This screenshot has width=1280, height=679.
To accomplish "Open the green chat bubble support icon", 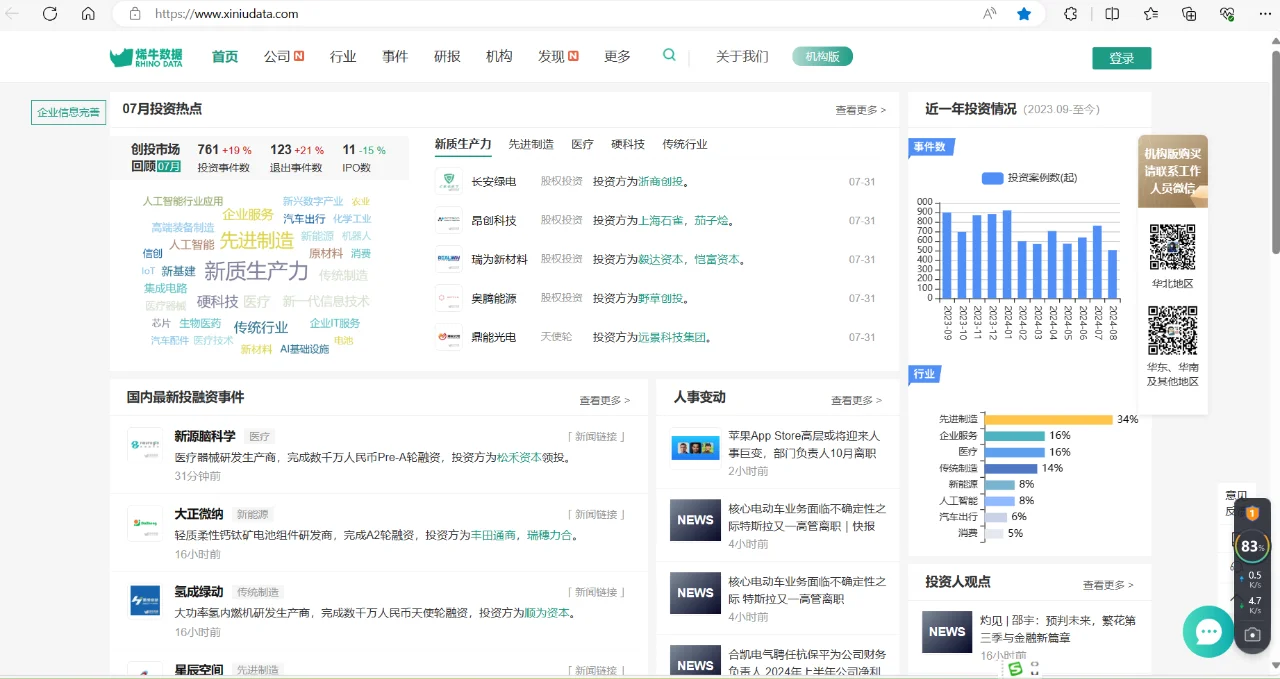I will point(1209,631).
